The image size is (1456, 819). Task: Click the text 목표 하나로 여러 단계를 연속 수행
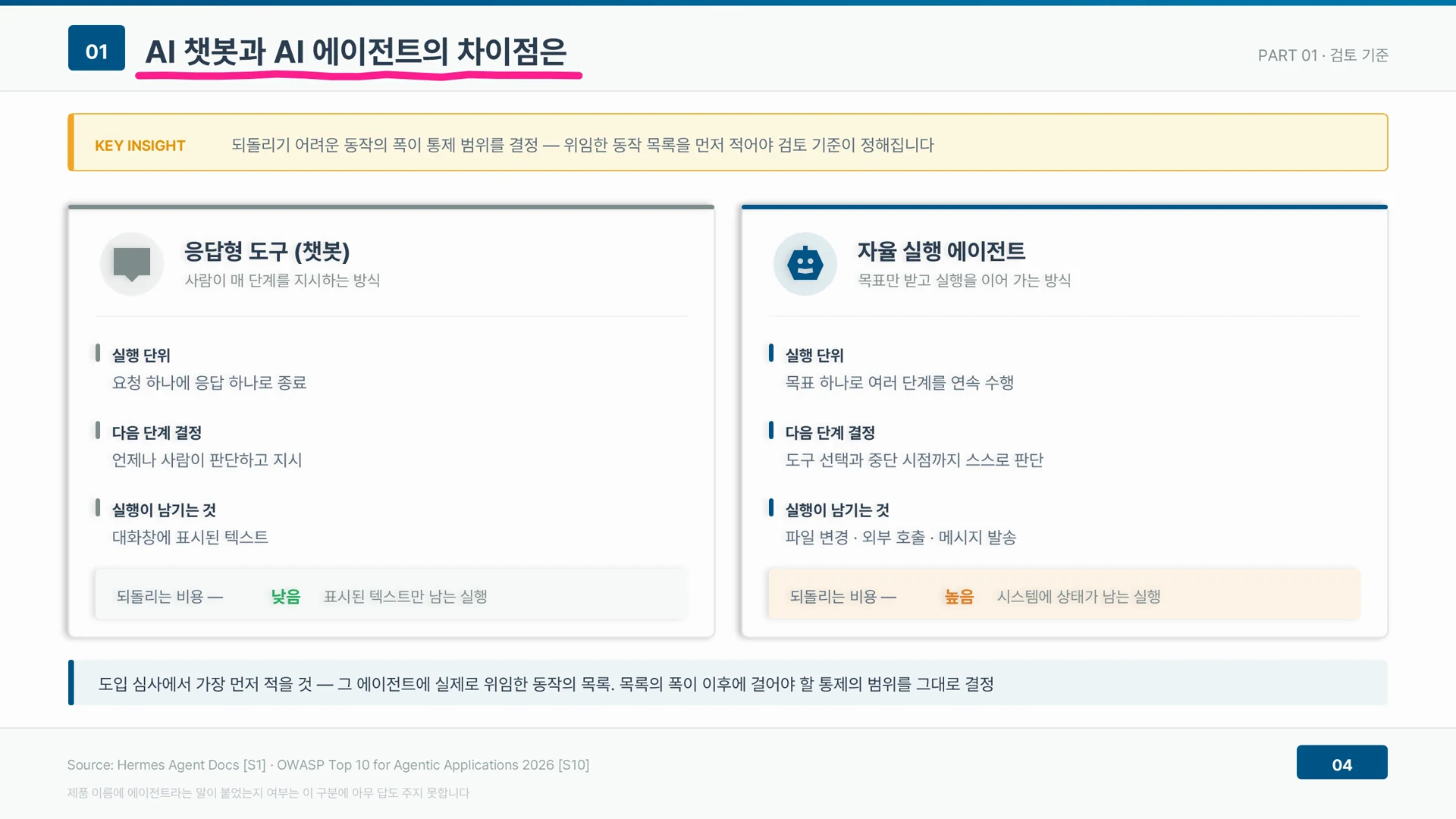click(899, 382)
